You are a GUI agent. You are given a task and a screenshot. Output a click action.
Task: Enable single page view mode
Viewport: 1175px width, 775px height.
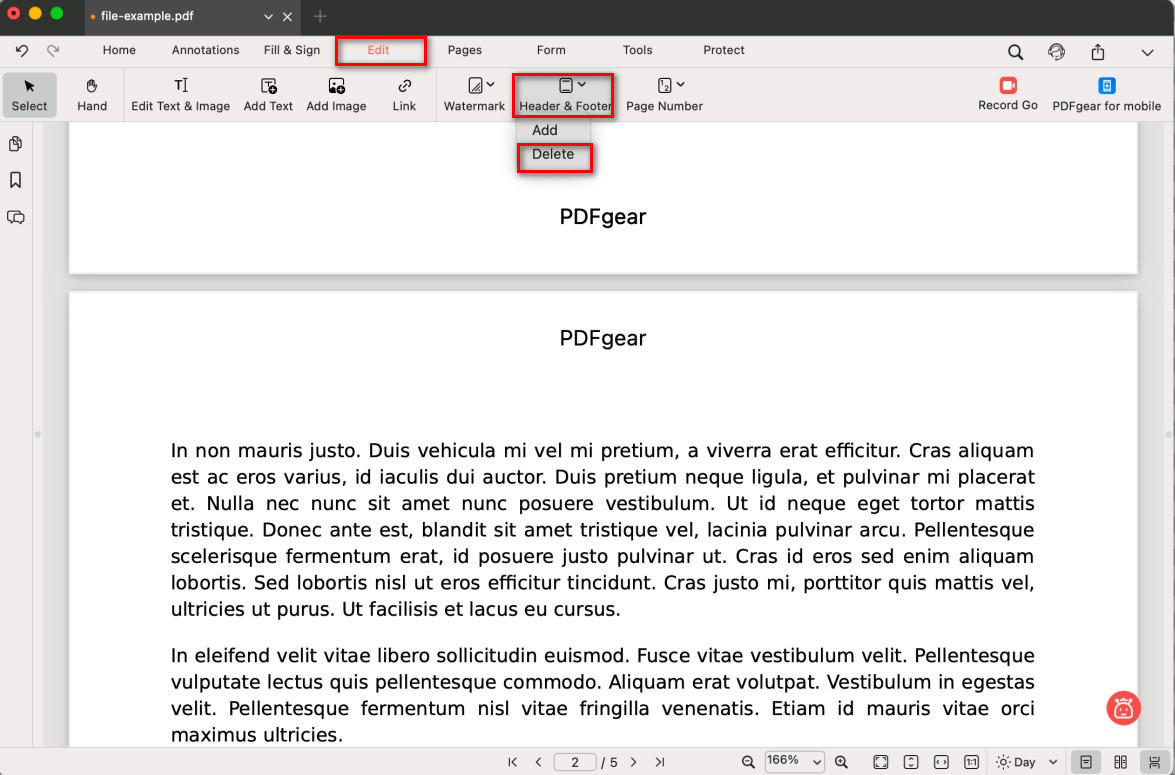coord(1085,762)
